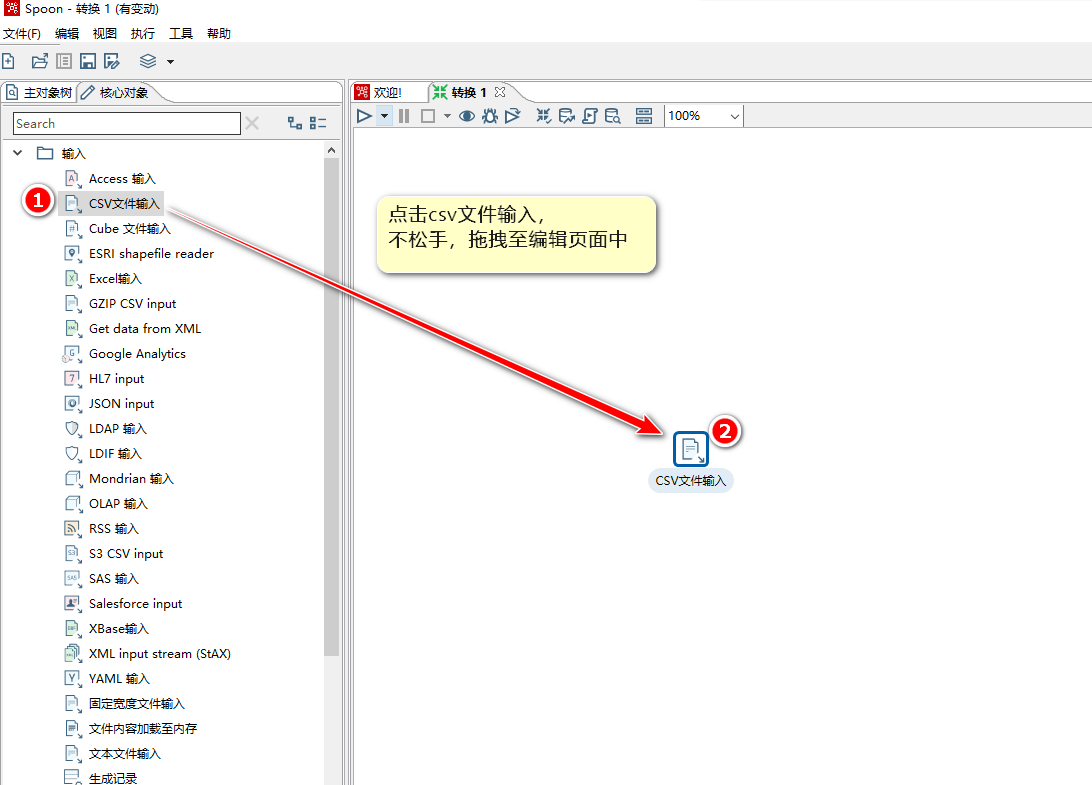Select JSON input step
1092x785 pixels.
click(109, 404)
